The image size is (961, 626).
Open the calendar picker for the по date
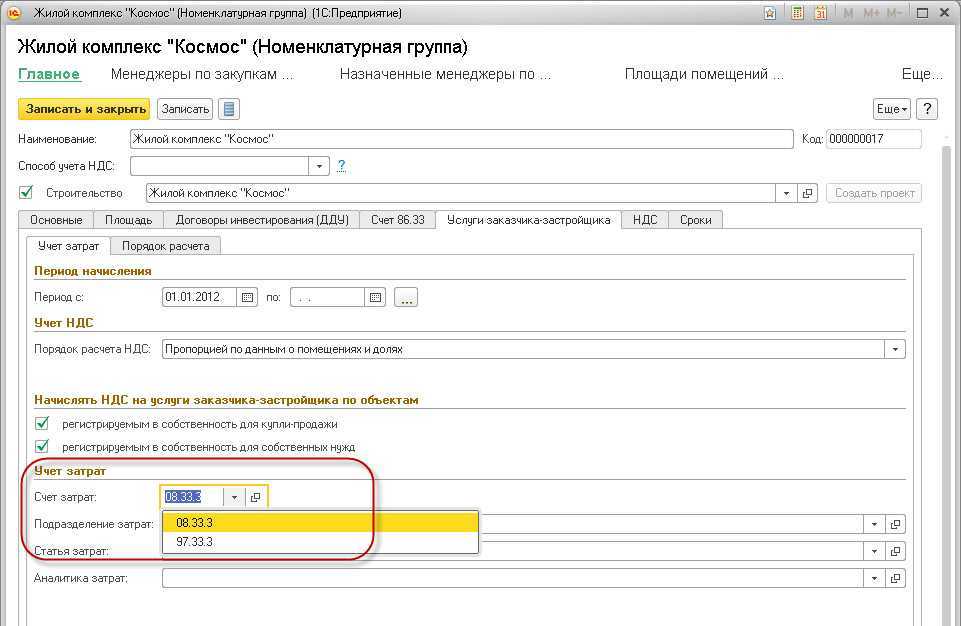click(376, 297)
